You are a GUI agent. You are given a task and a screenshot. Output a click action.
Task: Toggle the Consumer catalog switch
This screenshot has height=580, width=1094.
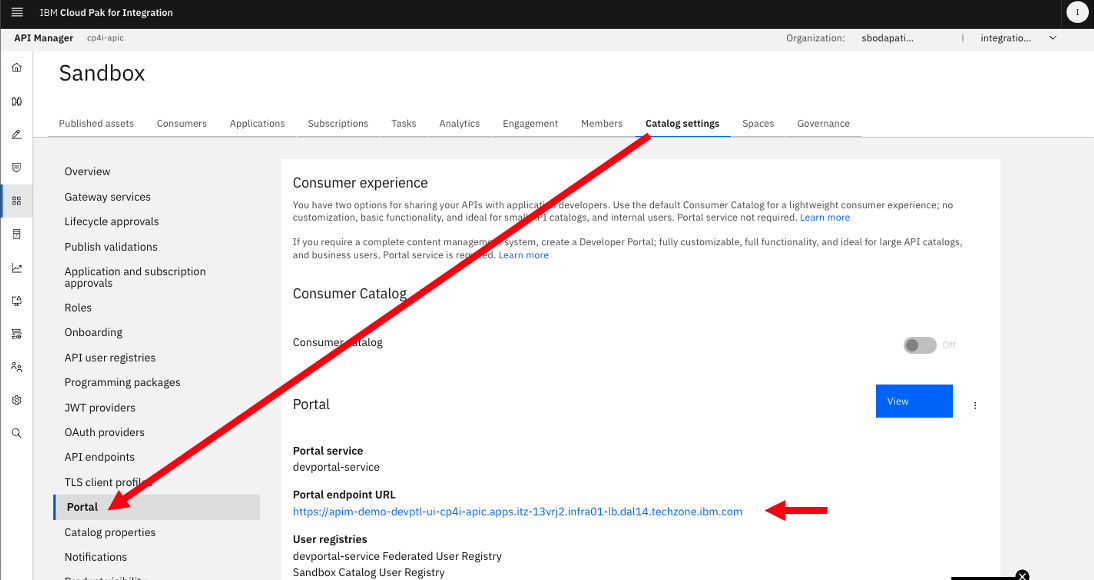coord(920,345)
